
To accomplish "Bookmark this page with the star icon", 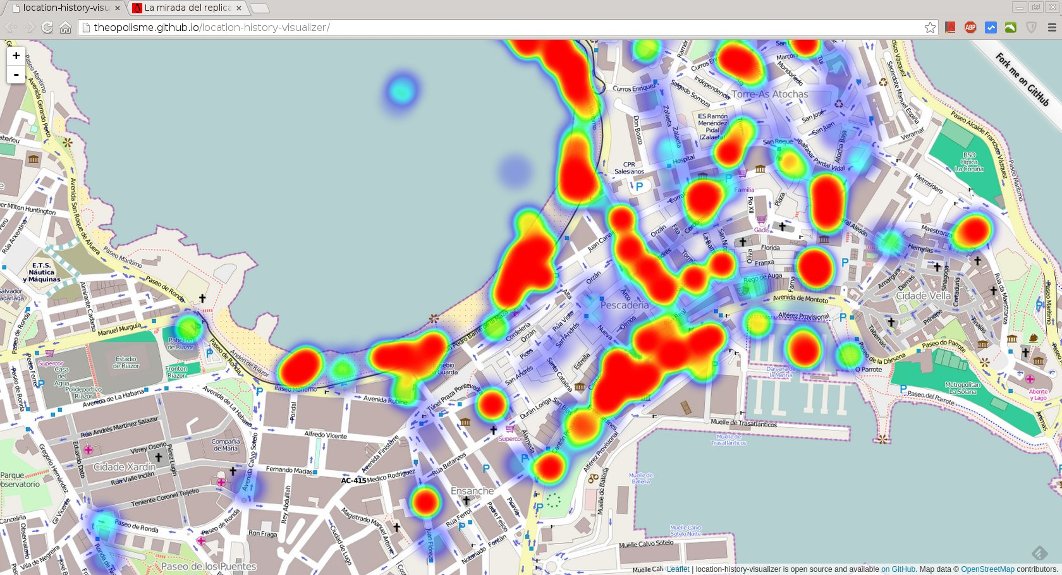I will 930,27.
